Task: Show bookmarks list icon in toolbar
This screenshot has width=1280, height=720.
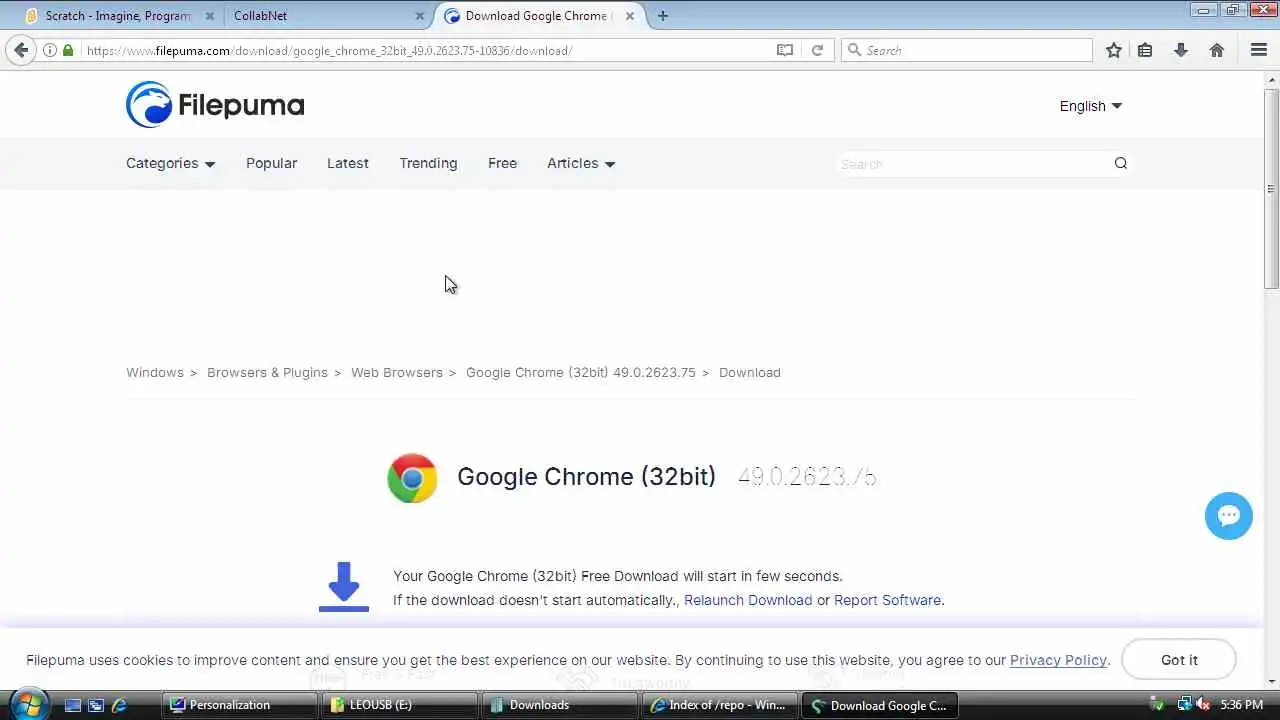Action: click(1145, 50)
